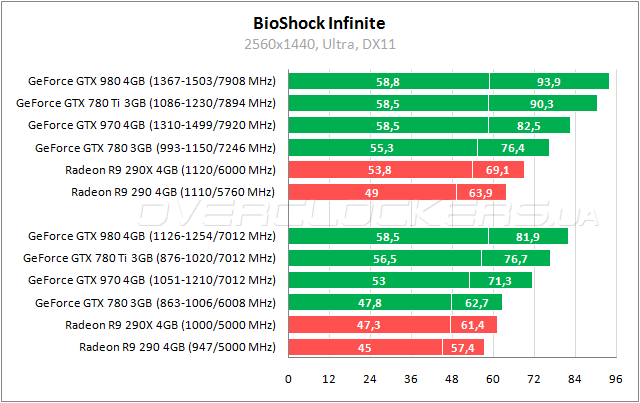640x403 pixels.
Task: Click the BioShock Infinite chart title
Action: (x=319, y=22)
